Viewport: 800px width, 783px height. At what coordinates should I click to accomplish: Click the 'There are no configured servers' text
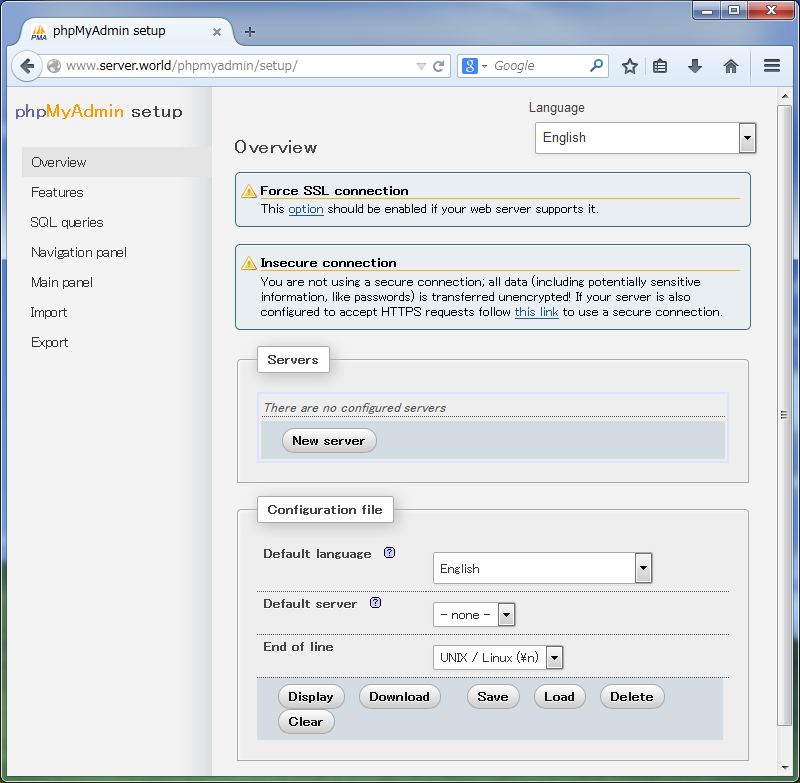coord(355,408)
